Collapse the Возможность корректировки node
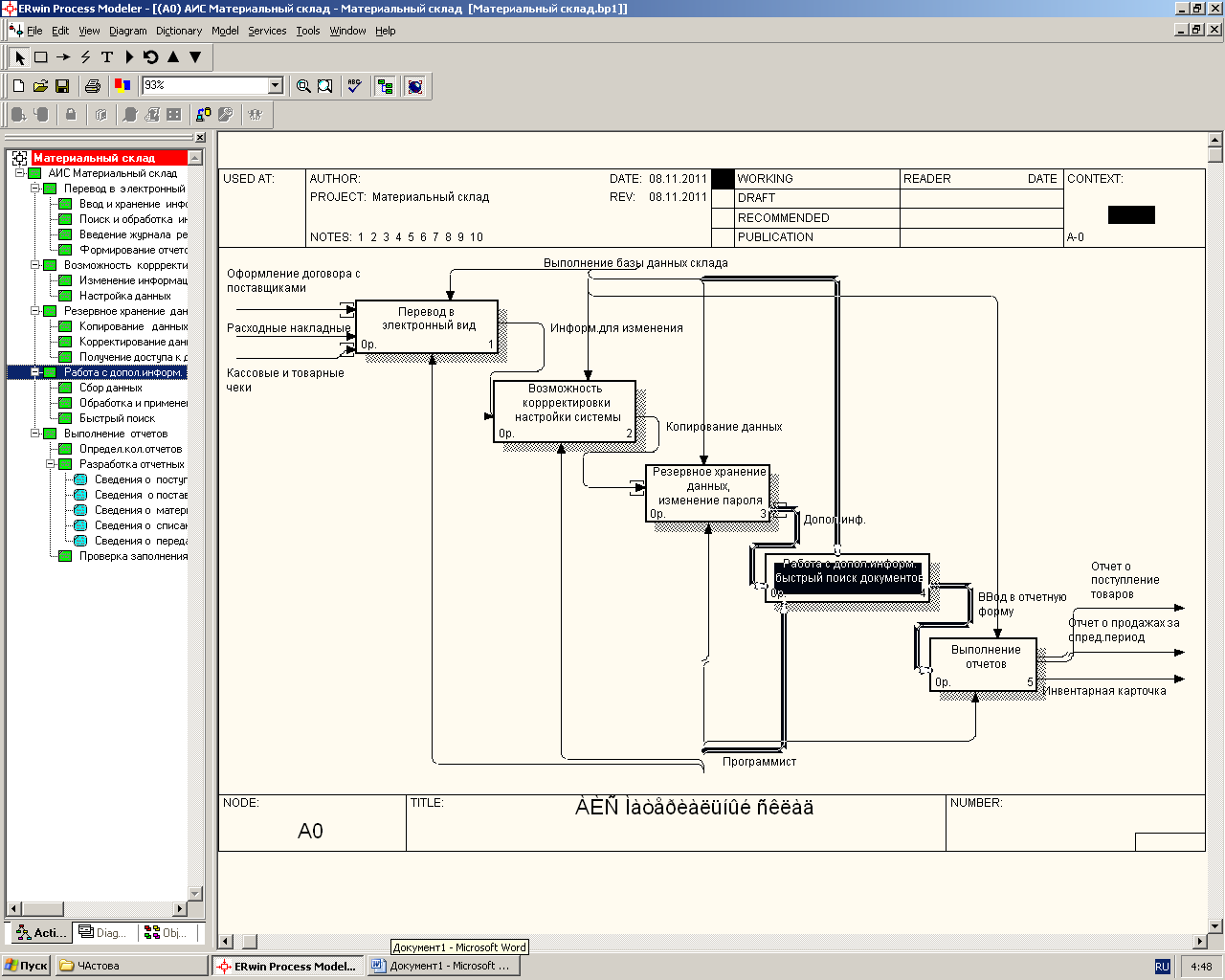 pos(34,265)
